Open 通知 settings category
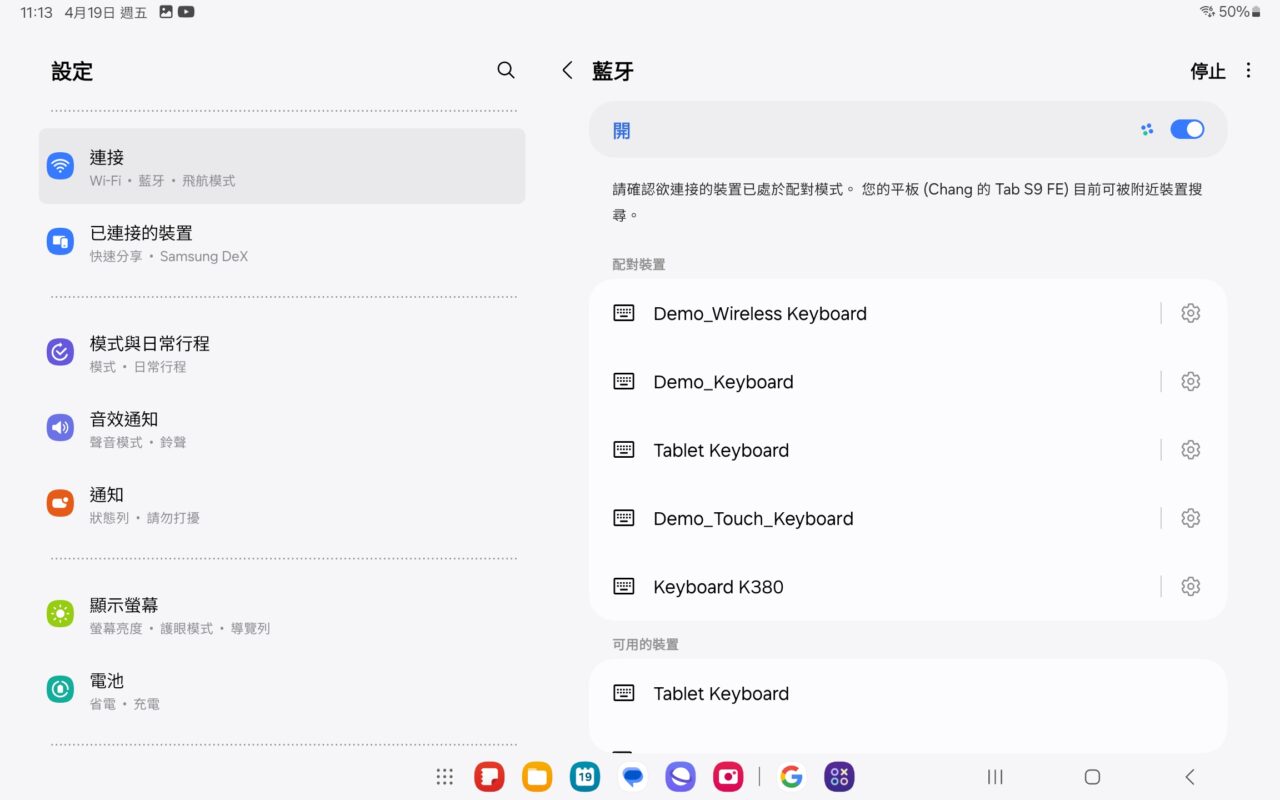The width and height of the screenshot is (1280, 800). point(282,504)
